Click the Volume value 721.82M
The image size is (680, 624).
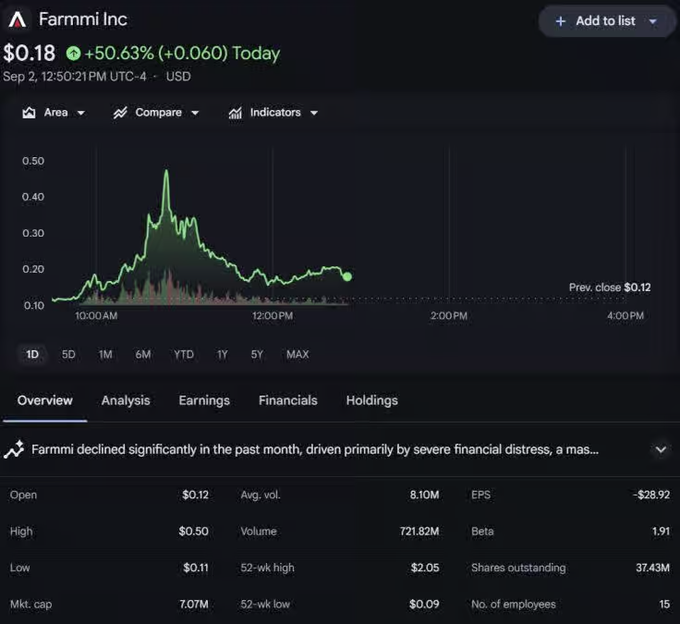click(419, 531)
